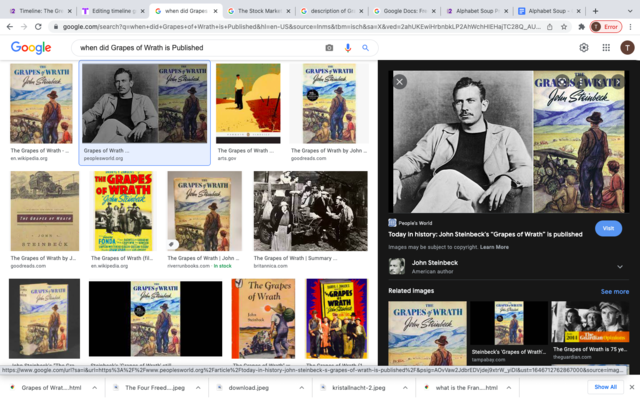Image resolution: width=640 pixels, height=400 pixels.
Task: Click the large preview image
Action: (x=509, y=142)
